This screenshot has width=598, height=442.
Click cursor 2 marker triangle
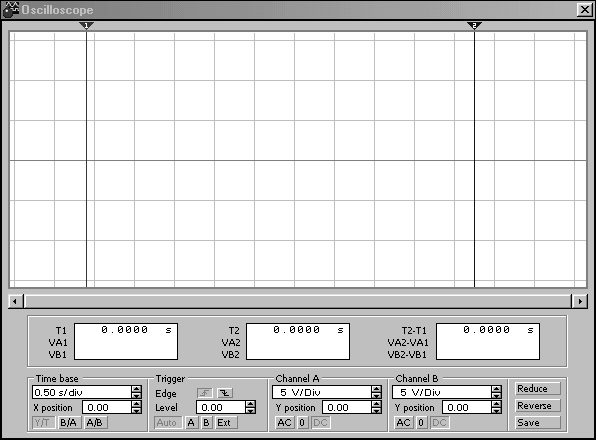pos(474,26)
